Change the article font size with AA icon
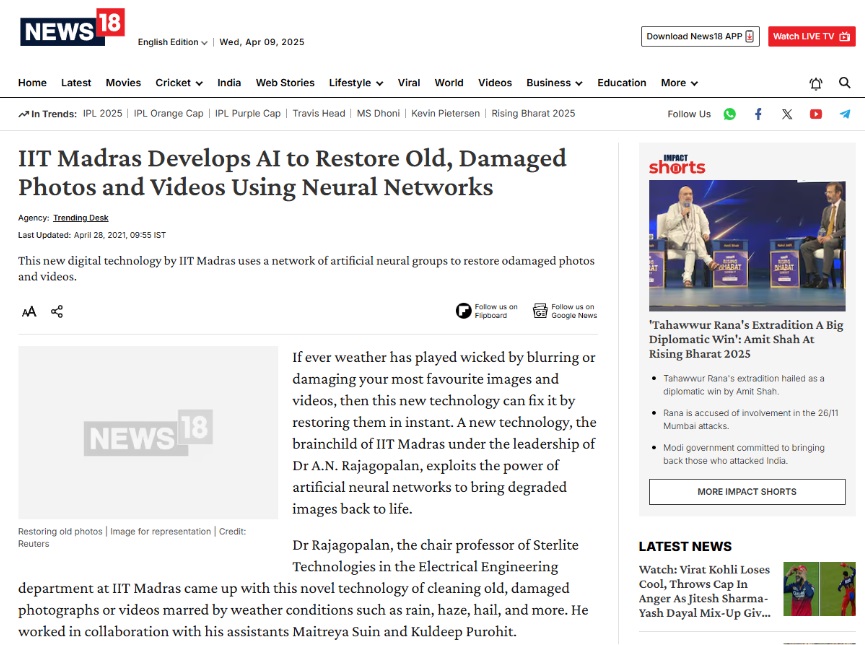The width and height of the screenshot is (865, 645). (29, 312)
